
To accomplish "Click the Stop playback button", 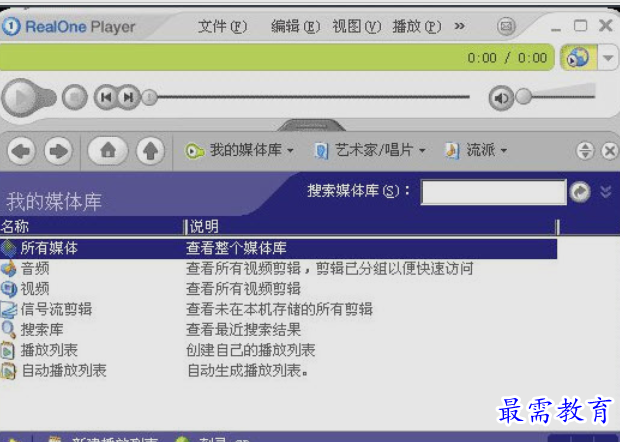I will pyautogui.click(x=74, y=97).
